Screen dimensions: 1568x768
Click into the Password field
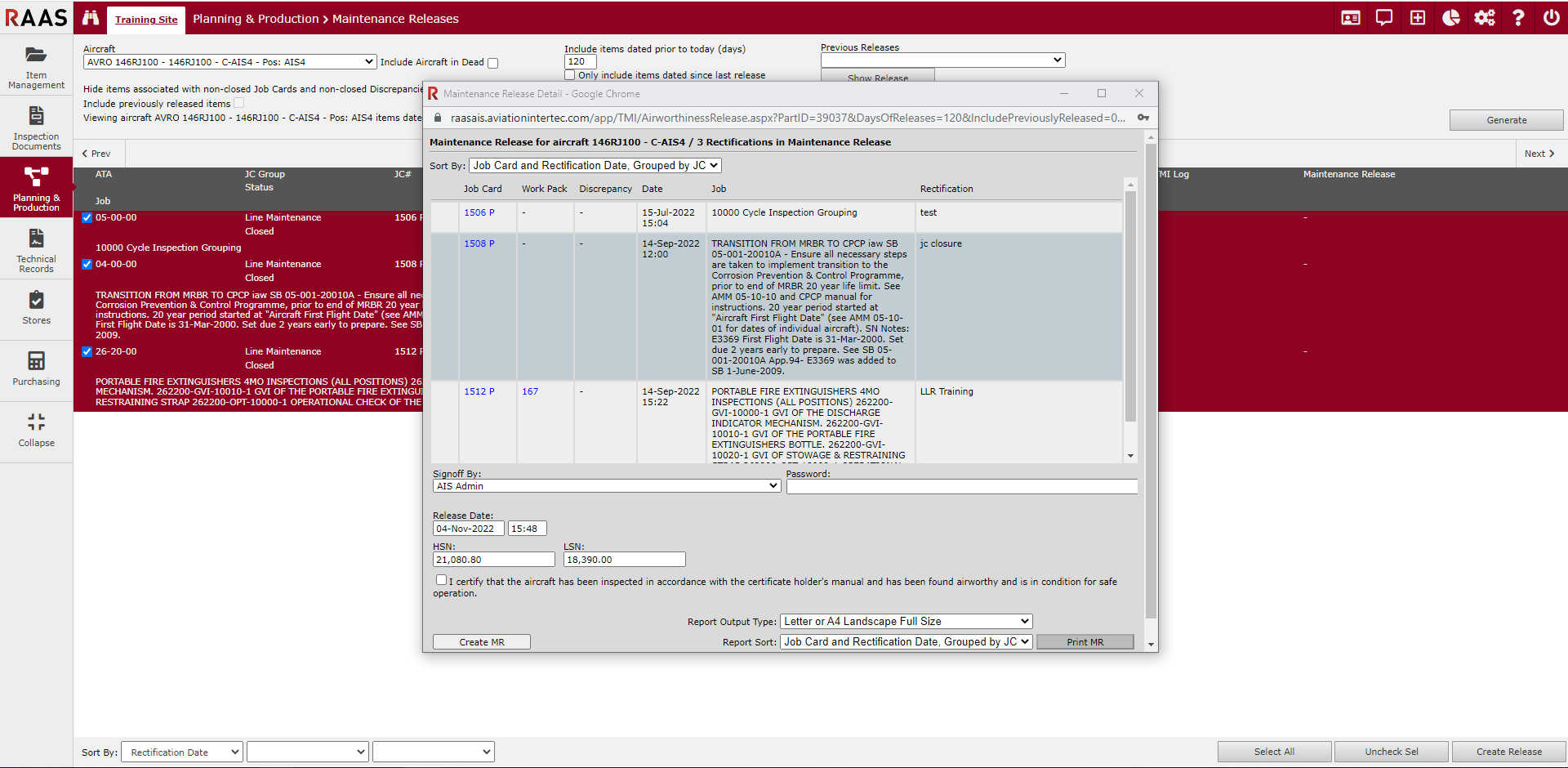(961, 487)
